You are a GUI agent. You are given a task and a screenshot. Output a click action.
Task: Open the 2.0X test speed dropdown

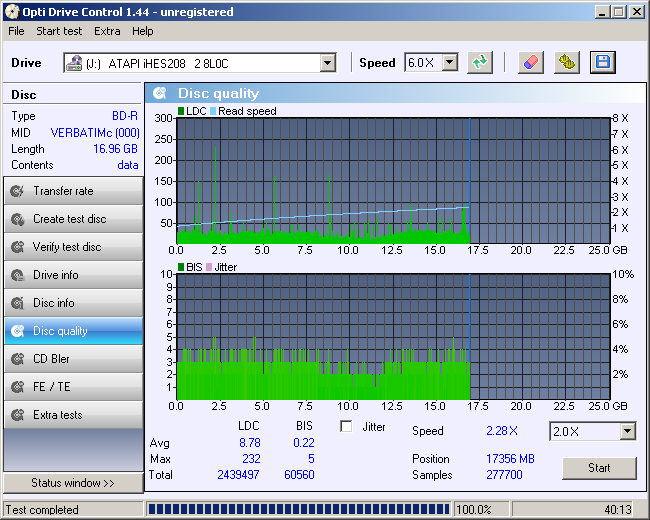coord(628,431)
